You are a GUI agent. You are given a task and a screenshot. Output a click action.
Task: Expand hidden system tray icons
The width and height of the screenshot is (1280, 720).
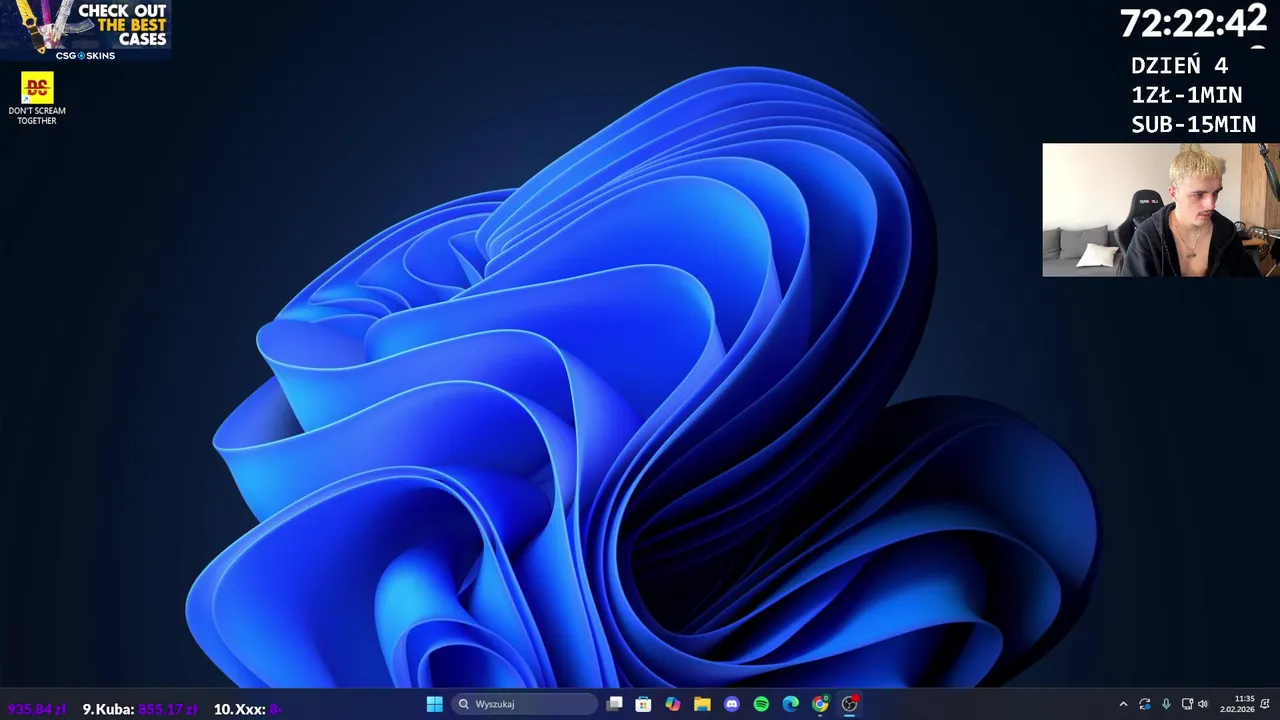1123,704
